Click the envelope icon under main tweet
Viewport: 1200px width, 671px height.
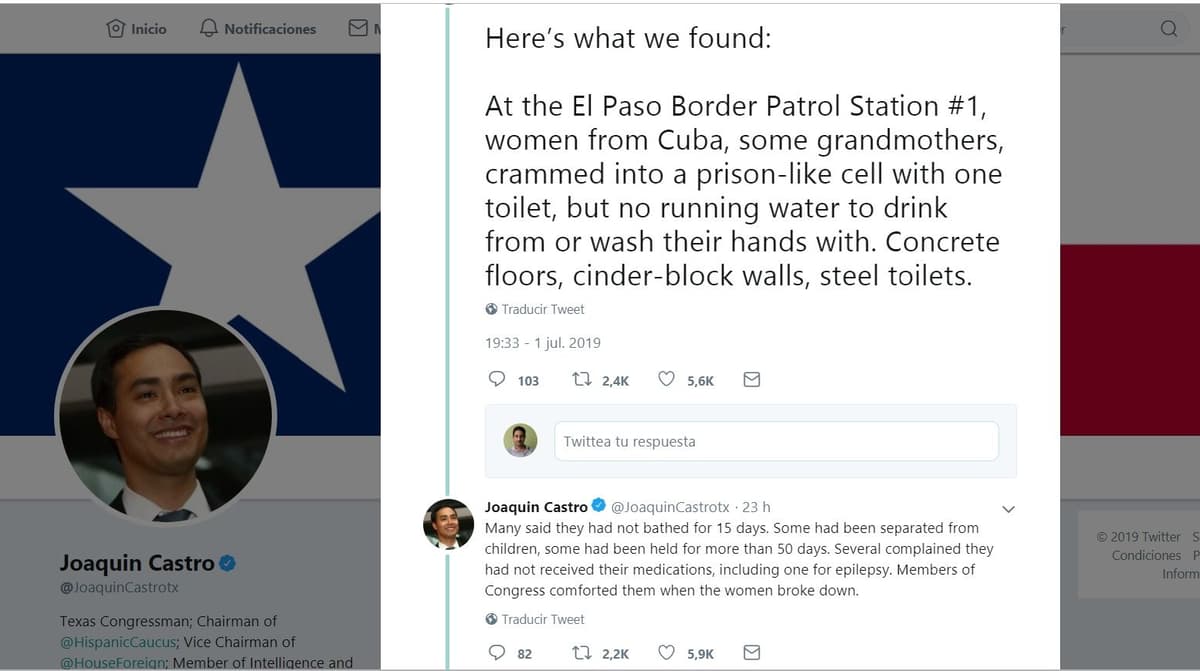point(752,380)
